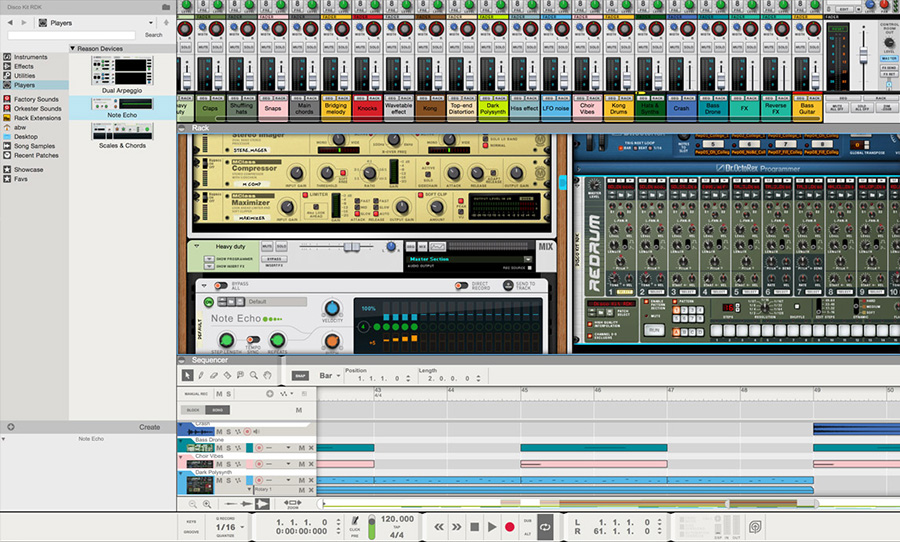Select Song Samples in browser sidebar
Viewport: 900px width, 542px height.
[34, 146]
